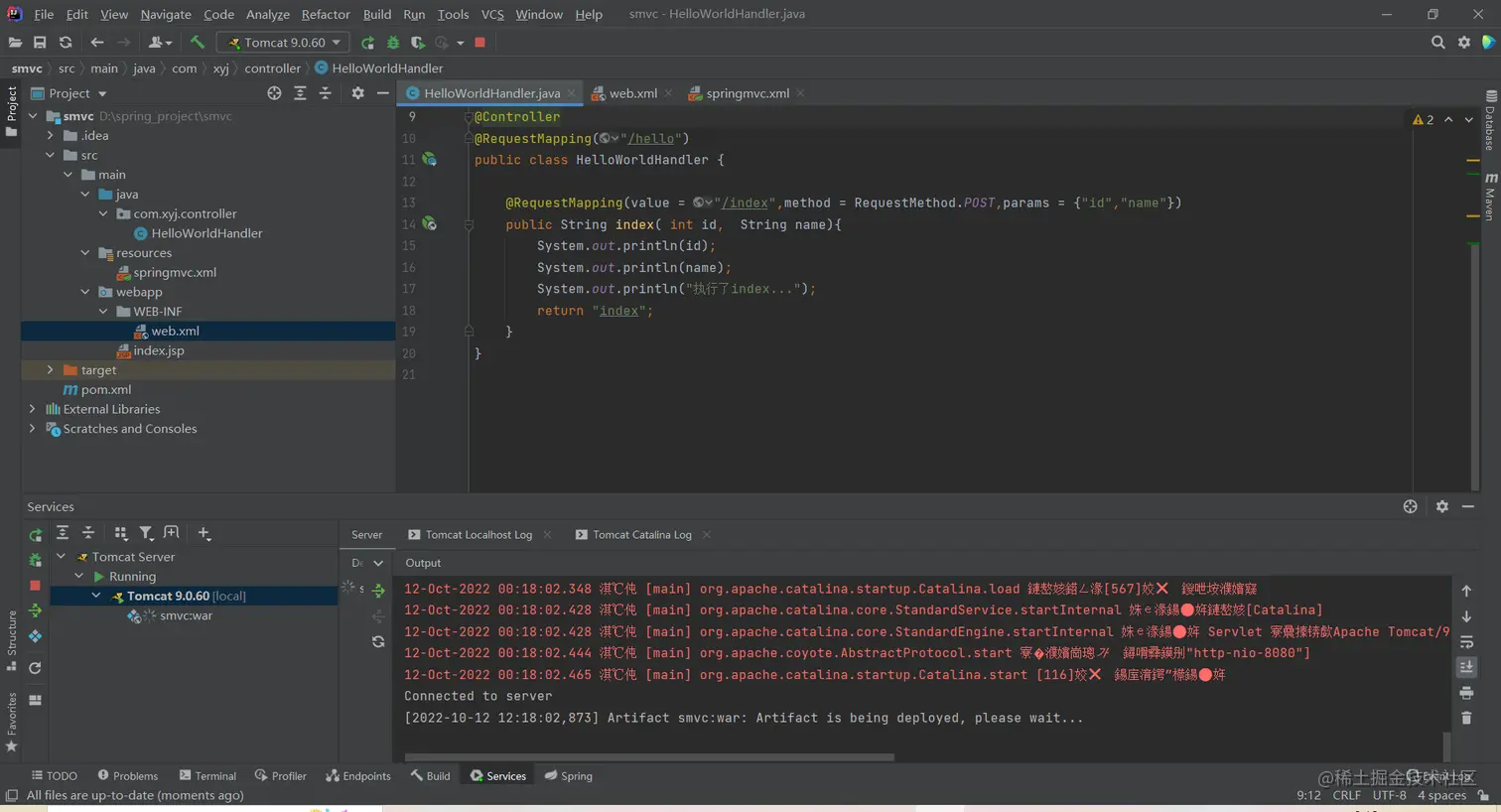Collapse the Tomcat Server node in Services

click(x=62, y=557)
